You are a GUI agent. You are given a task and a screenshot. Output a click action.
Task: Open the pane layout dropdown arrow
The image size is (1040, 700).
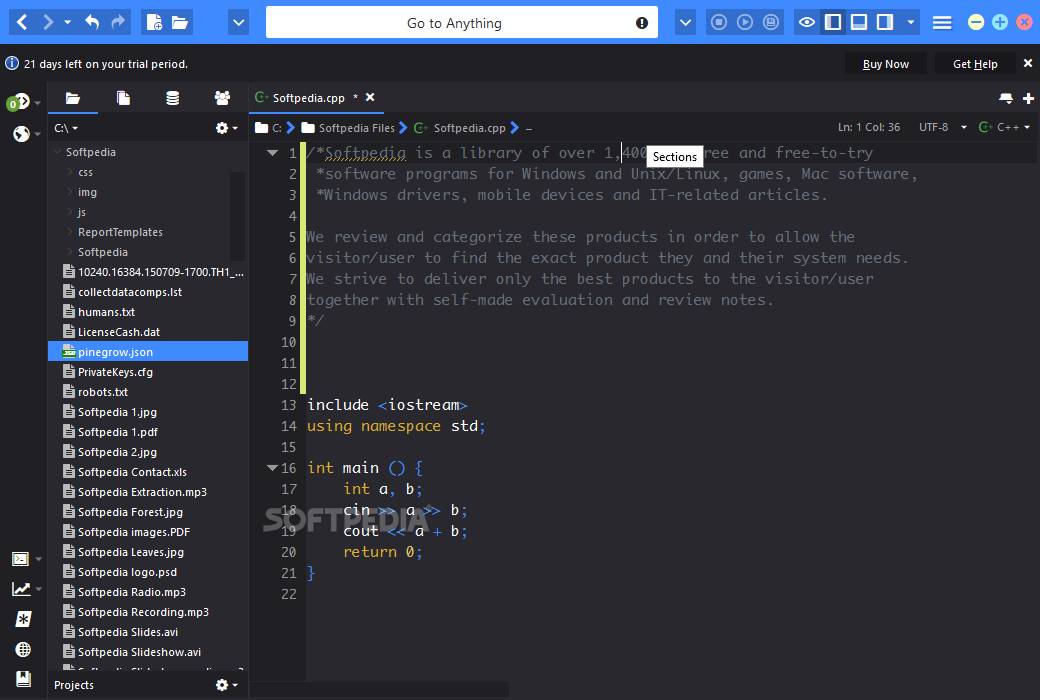911,23
